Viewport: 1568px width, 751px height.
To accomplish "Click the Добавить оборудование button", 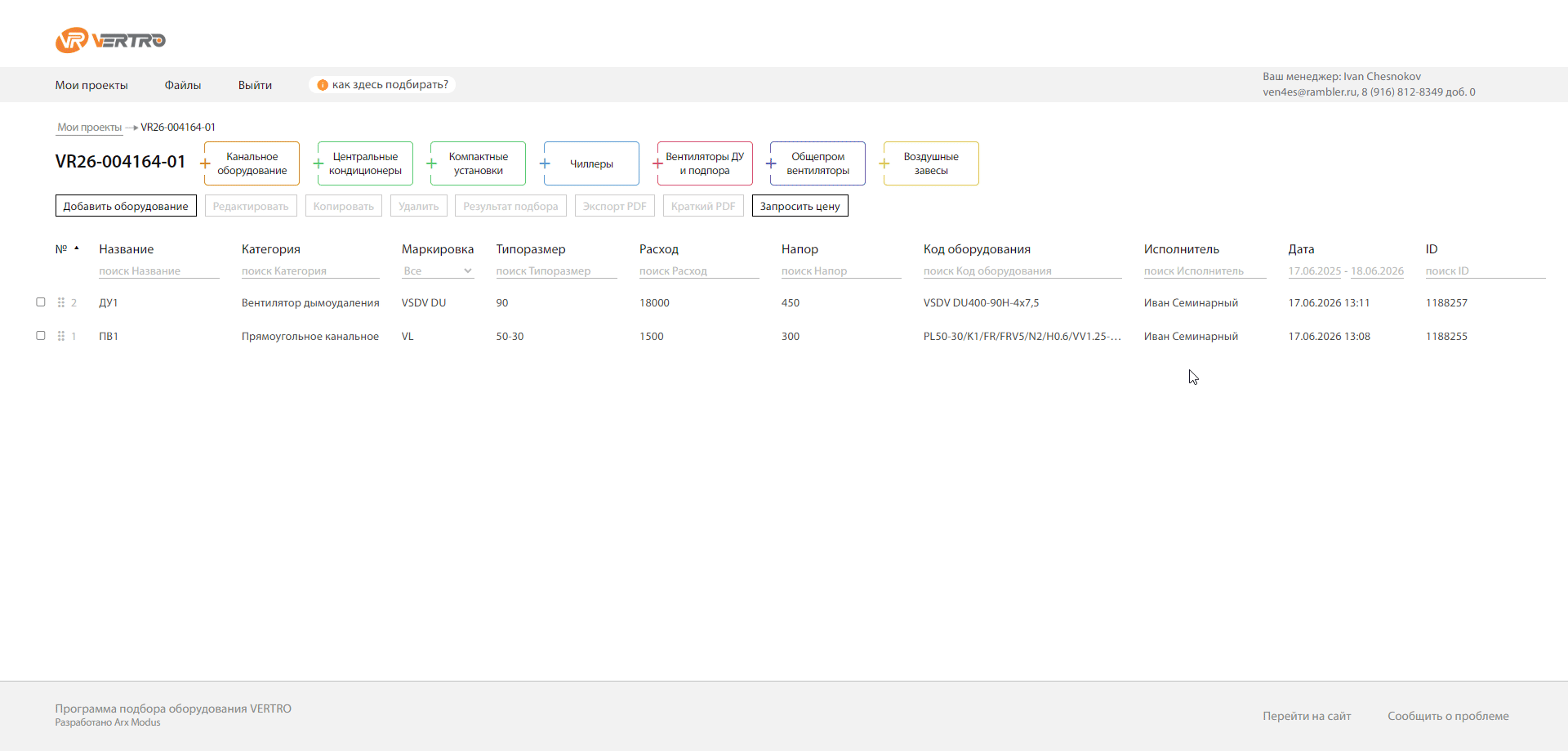I will click(x=126, y=206).
